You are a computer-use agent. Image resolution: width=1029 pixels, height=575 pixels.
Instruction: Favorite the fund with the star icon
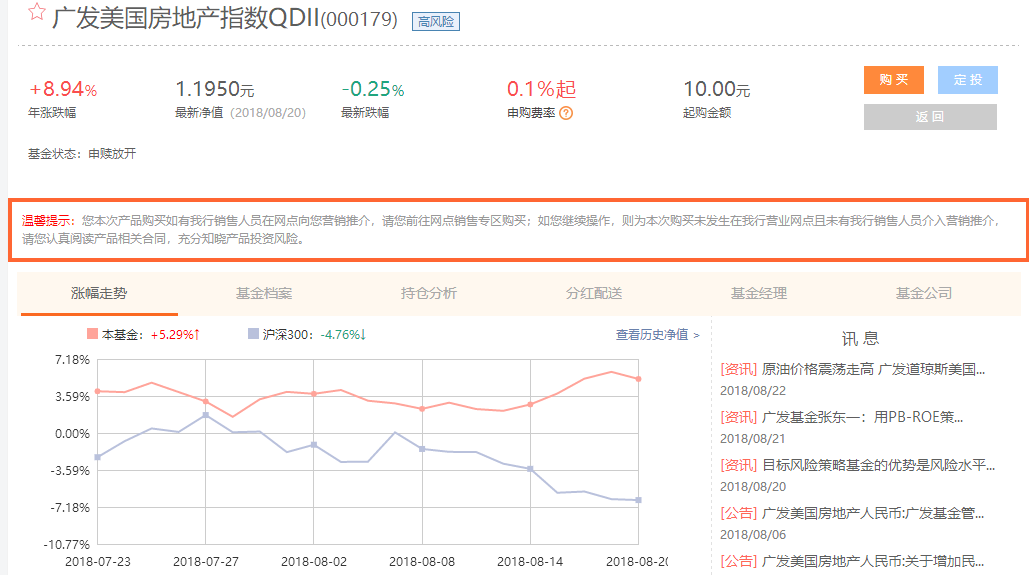[37, 12]
